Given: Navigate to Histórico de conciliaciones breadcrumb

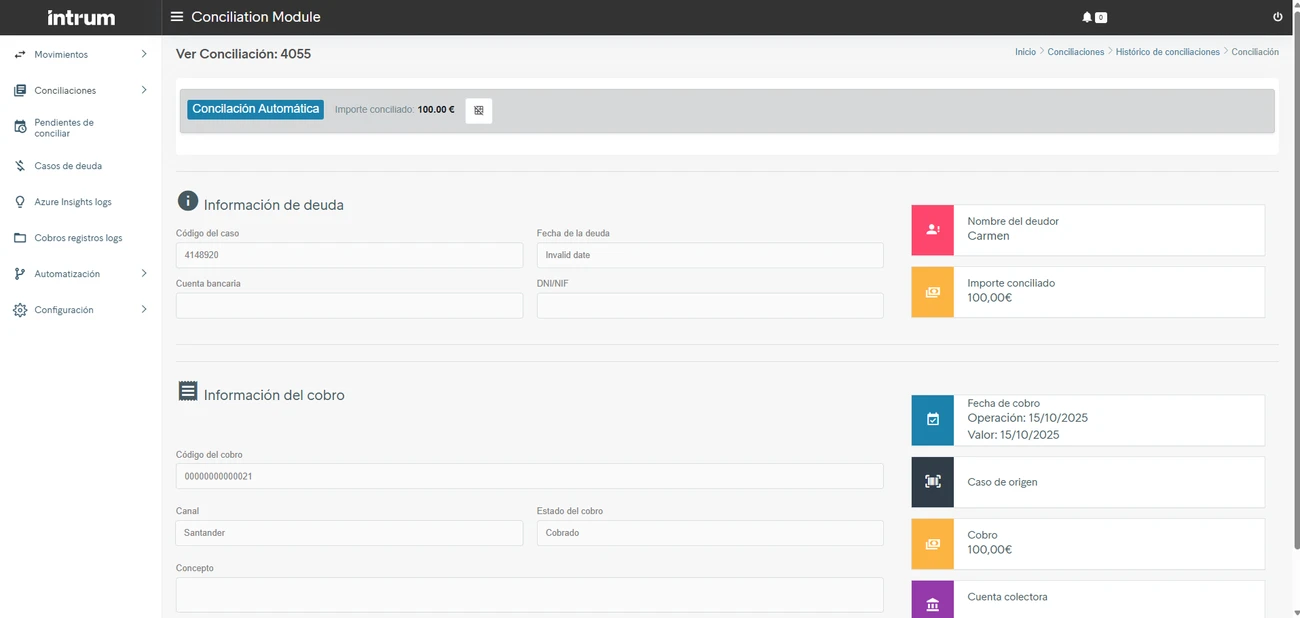Looking at the screenshot, I should click(x=1167, y=52).
